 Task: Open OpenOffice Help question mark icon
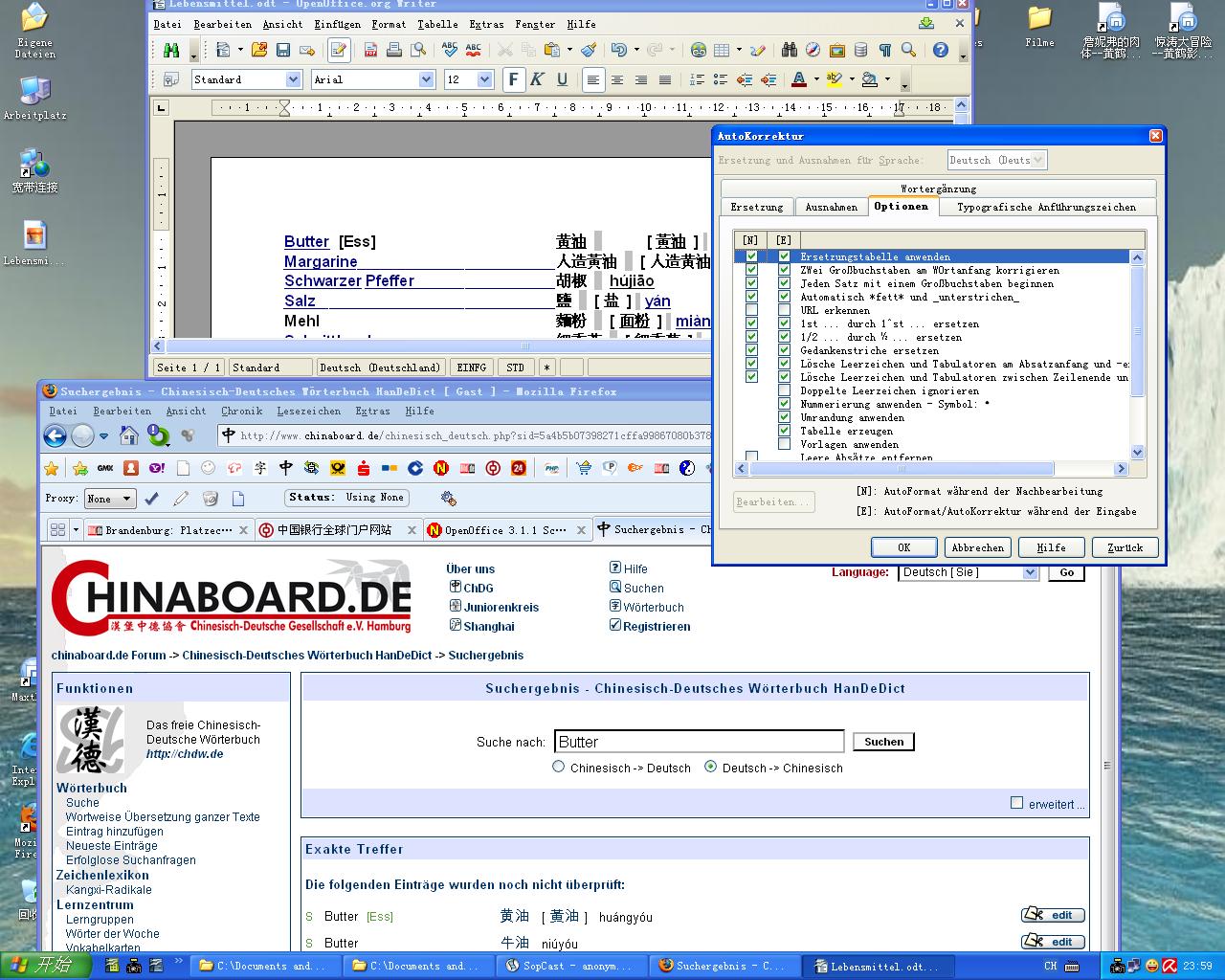click(x=941, y=50)
